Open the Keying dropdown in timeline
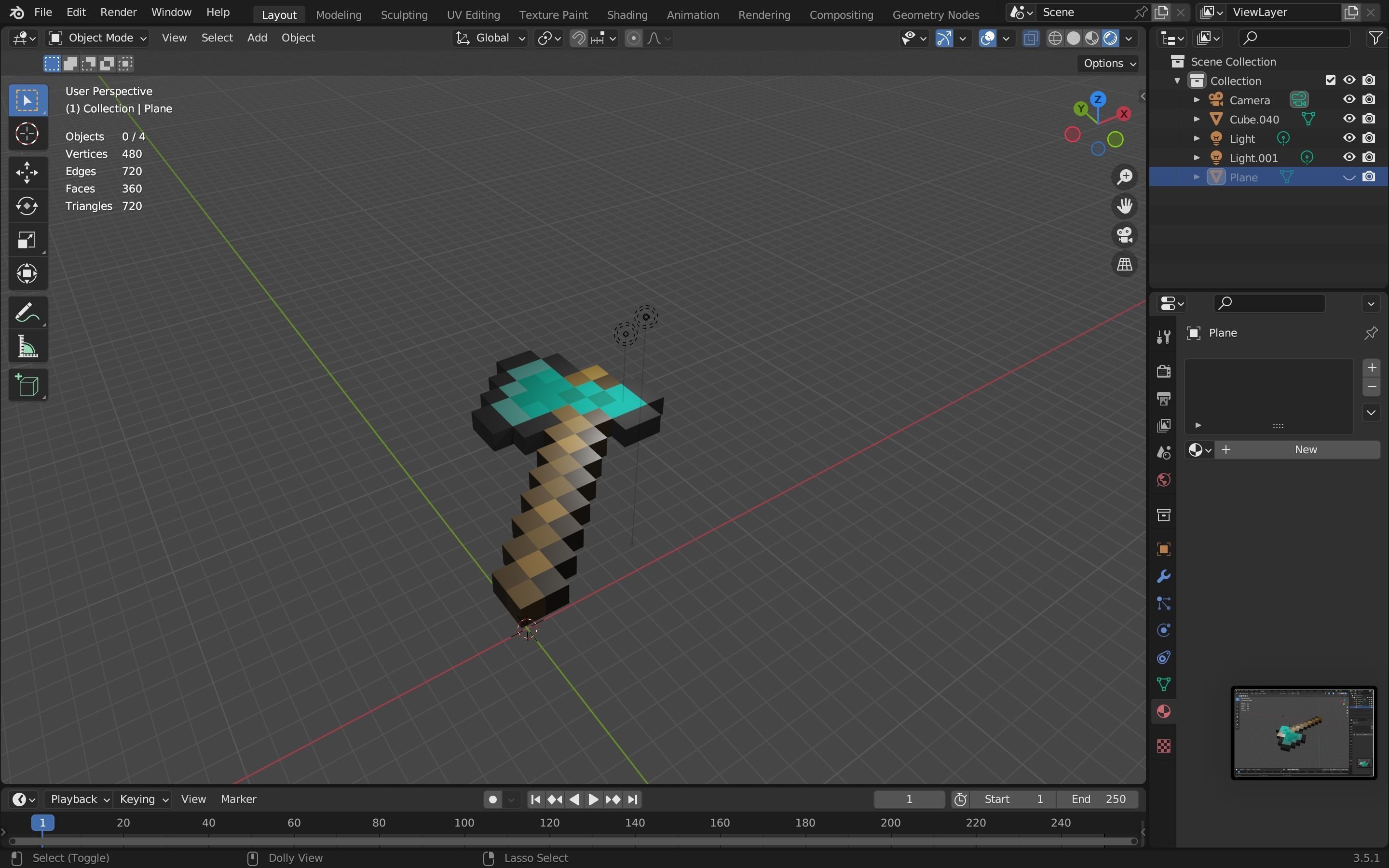Screen dimensions: 1389x868 pos(144,799)
